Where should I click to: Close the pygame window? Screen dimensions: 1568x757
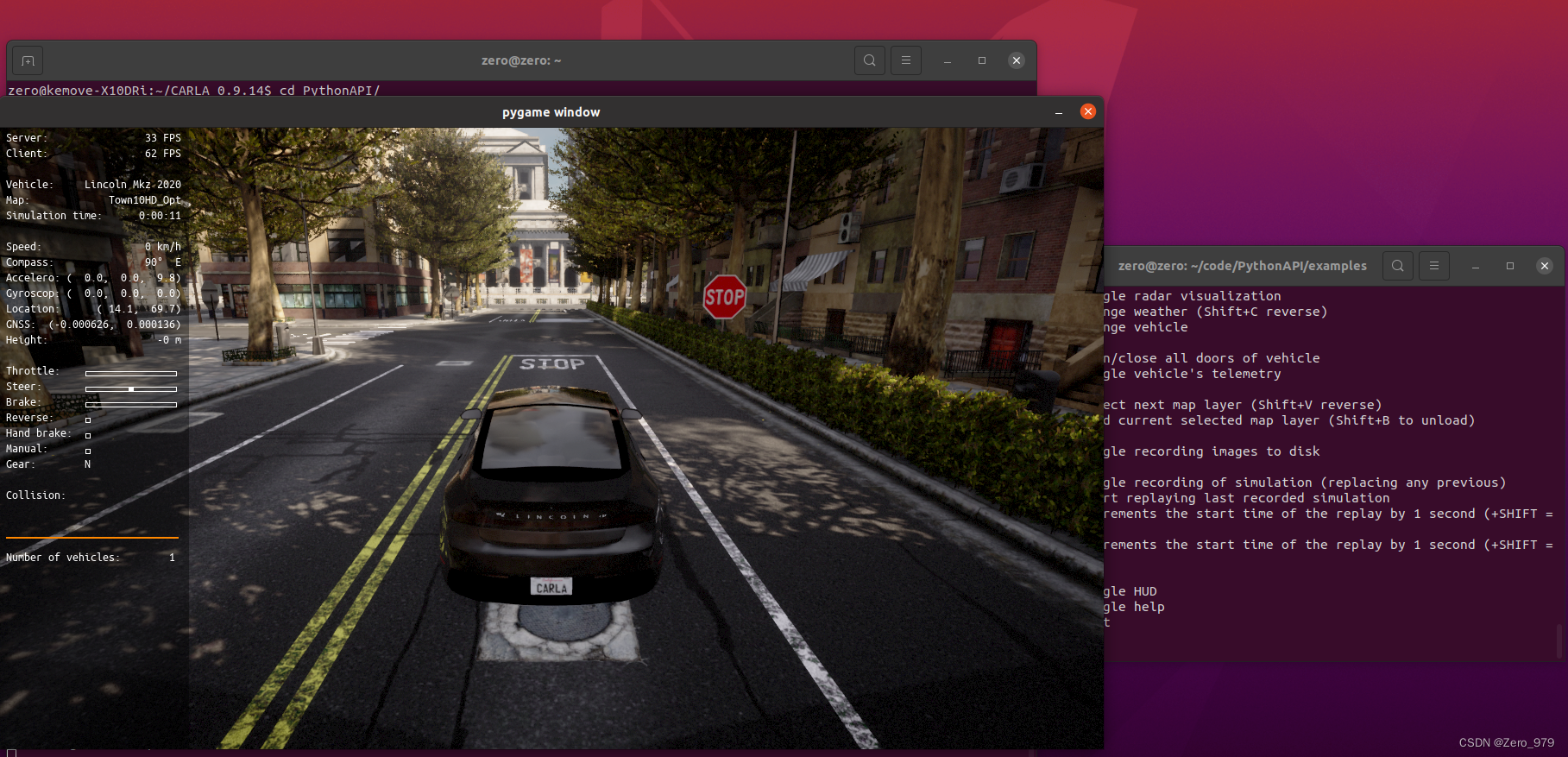coord(1087,111)
